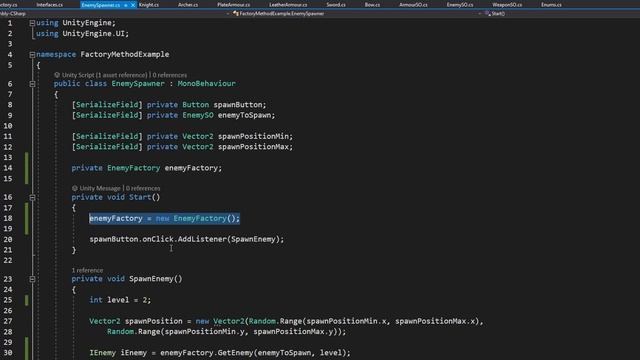Click the spawnPosition variable on line 27
Viewport: 640px width, 360px height.
(x=153, y=321)
